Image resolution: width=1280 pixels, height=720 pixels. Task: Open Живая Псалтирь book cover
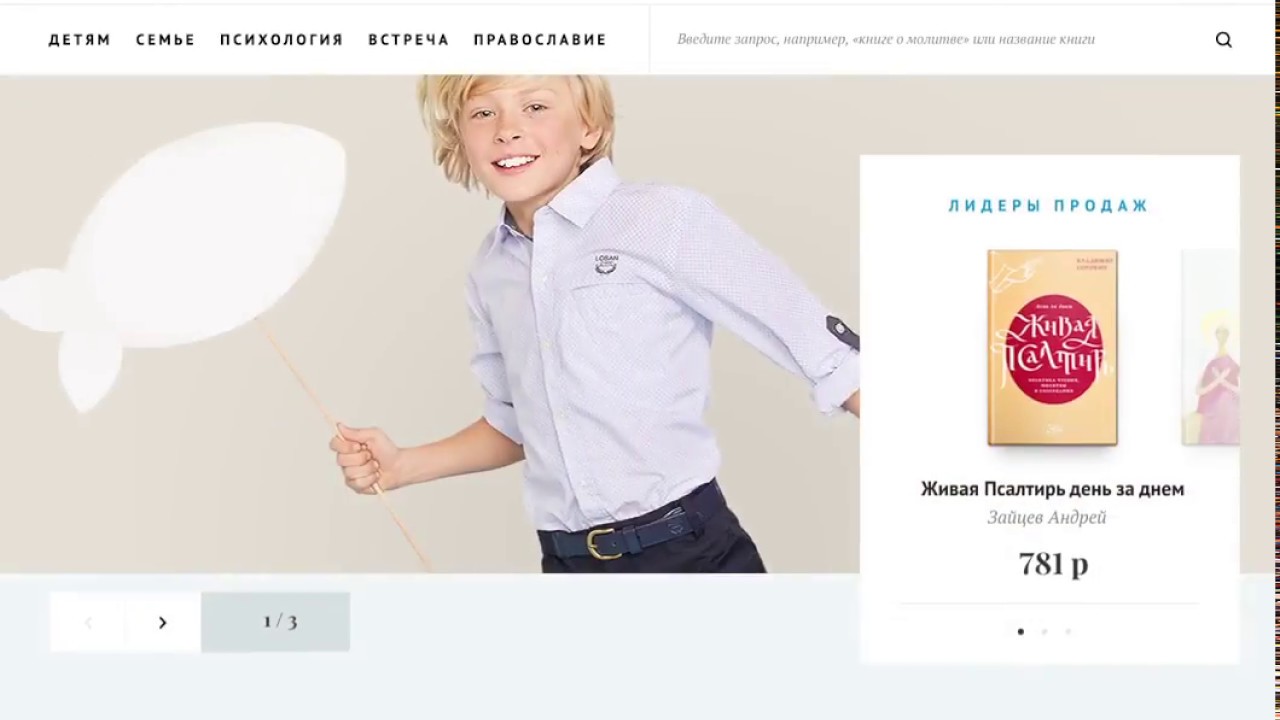[1052, 347]
